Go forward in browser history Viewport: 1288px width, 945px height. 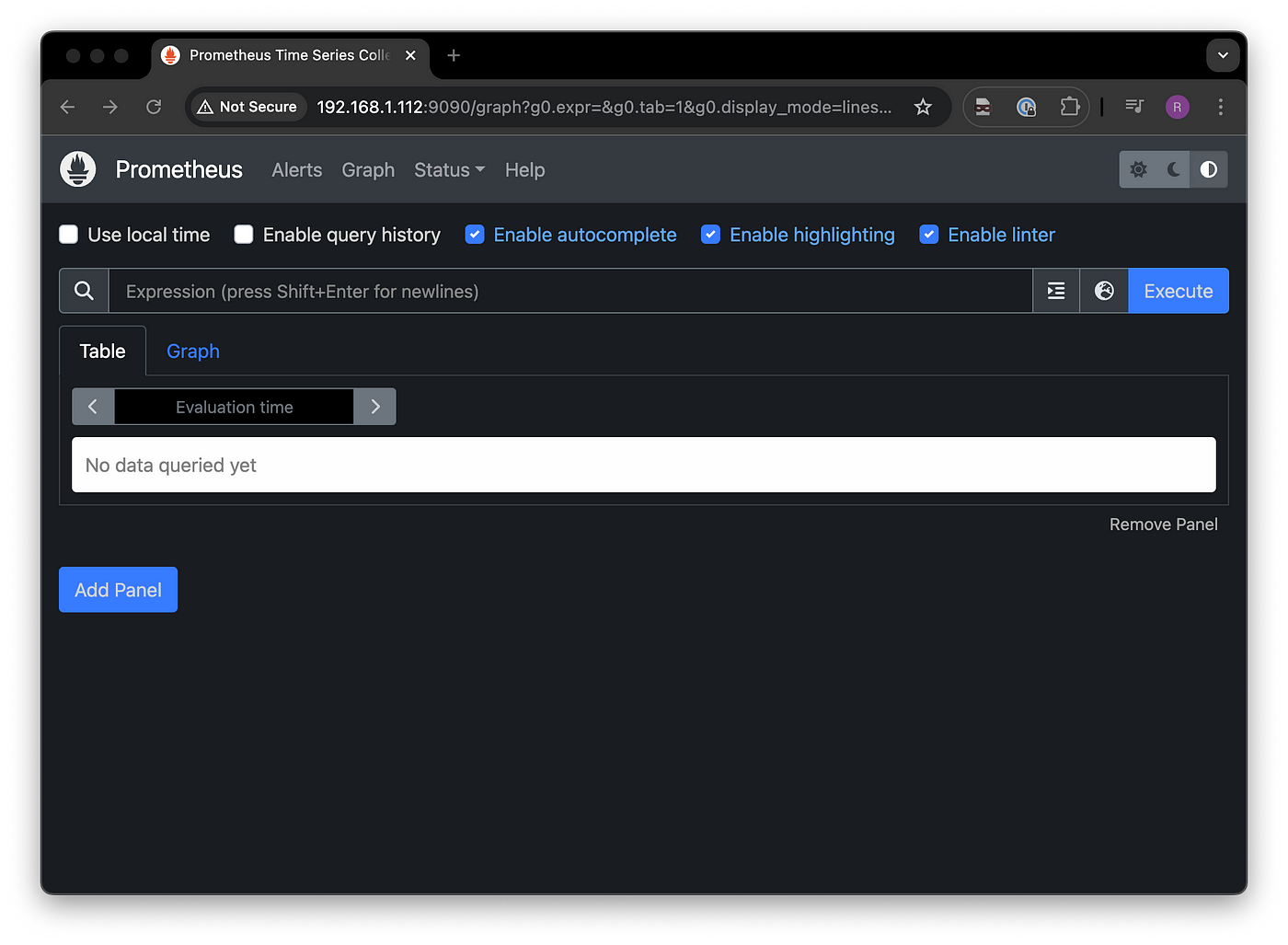[110, 107]
